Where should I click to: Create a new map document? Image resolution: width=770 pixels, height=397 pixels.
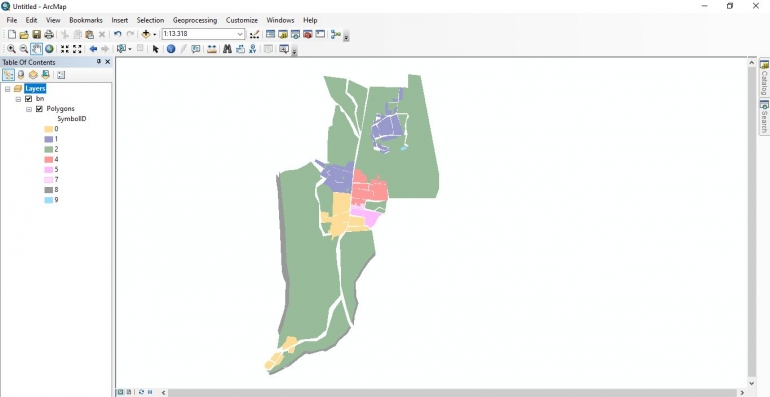pyautogui.click(x=12, y=34)
